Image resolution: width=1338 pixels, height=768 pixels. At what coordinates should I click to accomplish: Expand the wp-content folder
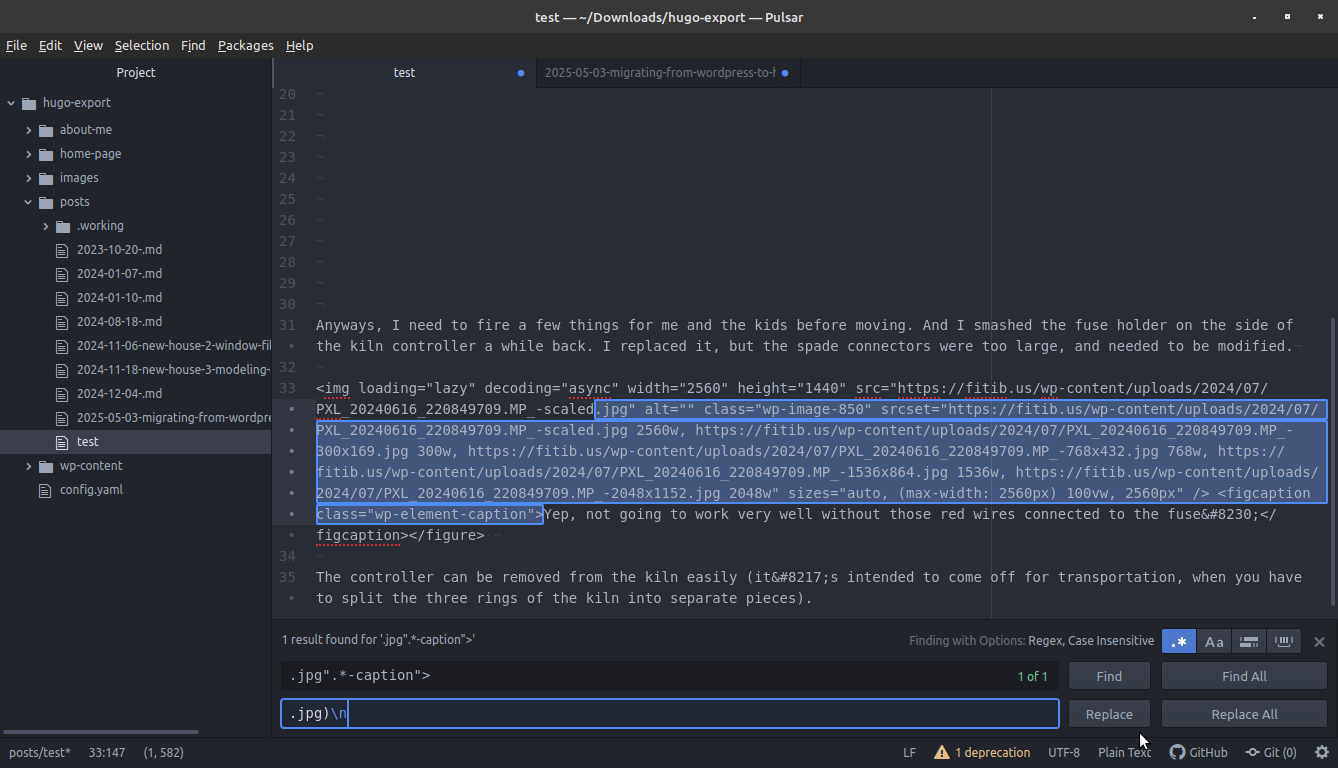point(29,466)
